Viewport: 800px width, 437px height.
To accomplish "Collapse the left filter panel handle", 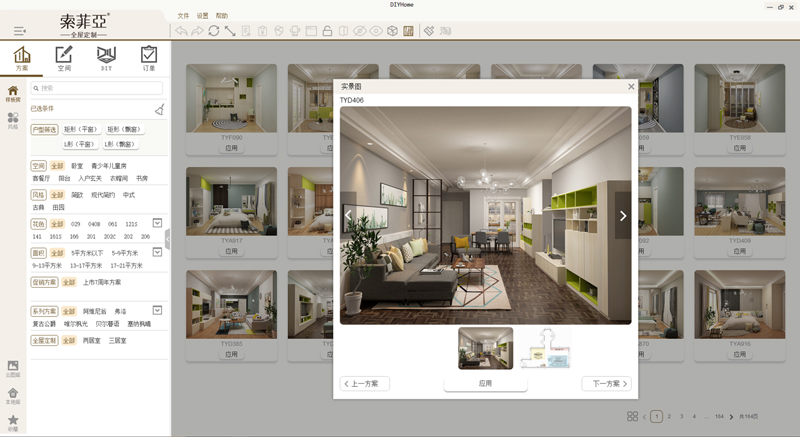I will pyautogui.click(x=168, y=239).
